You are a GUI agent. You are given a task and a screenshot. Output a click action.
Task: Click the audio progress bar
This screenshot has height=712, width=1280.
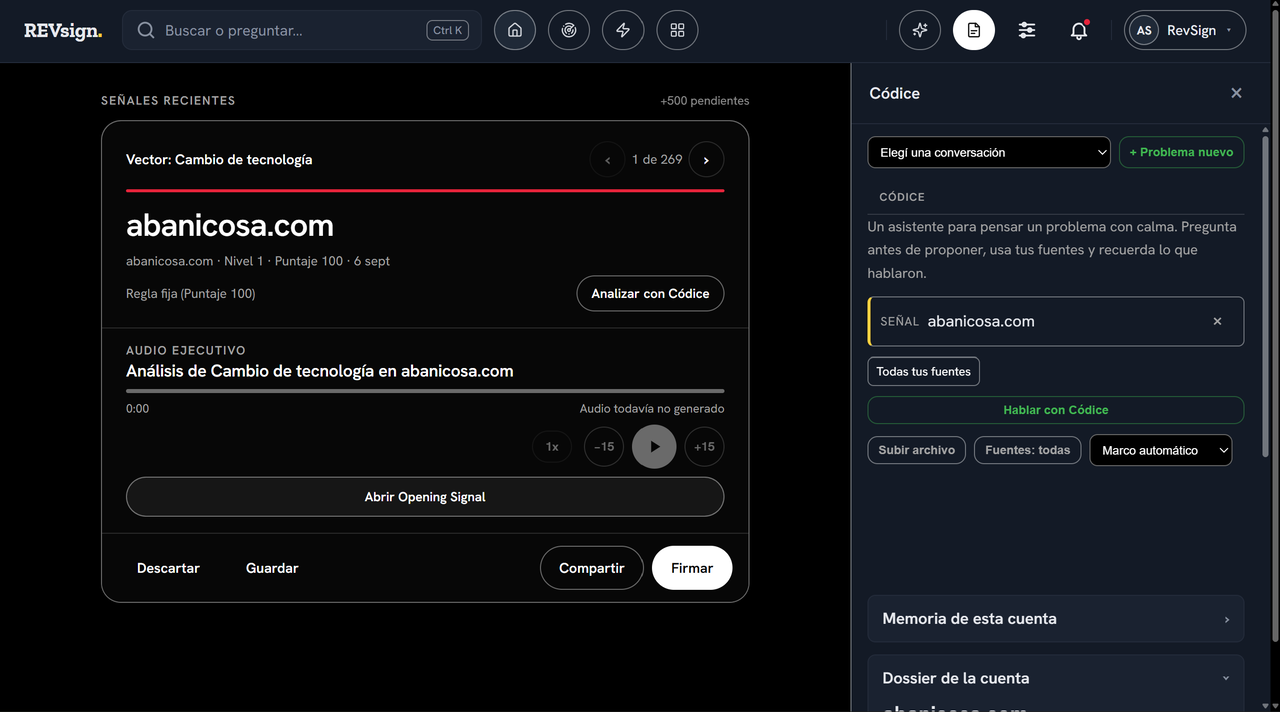coord(425,391)
